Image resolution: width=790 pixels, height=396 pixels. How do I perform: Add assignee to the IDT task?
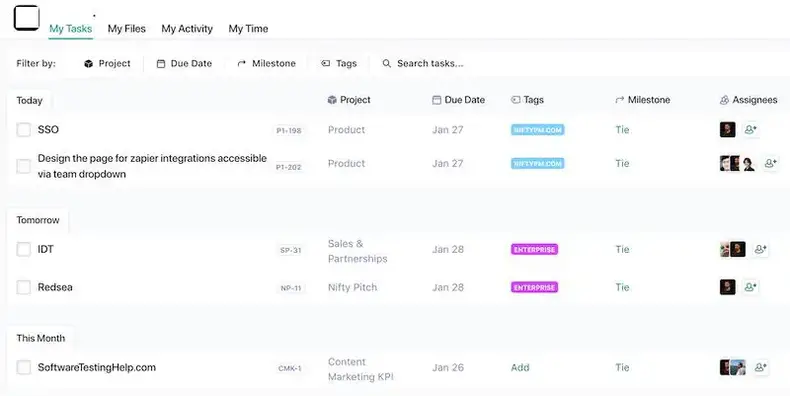click(760, 249)
